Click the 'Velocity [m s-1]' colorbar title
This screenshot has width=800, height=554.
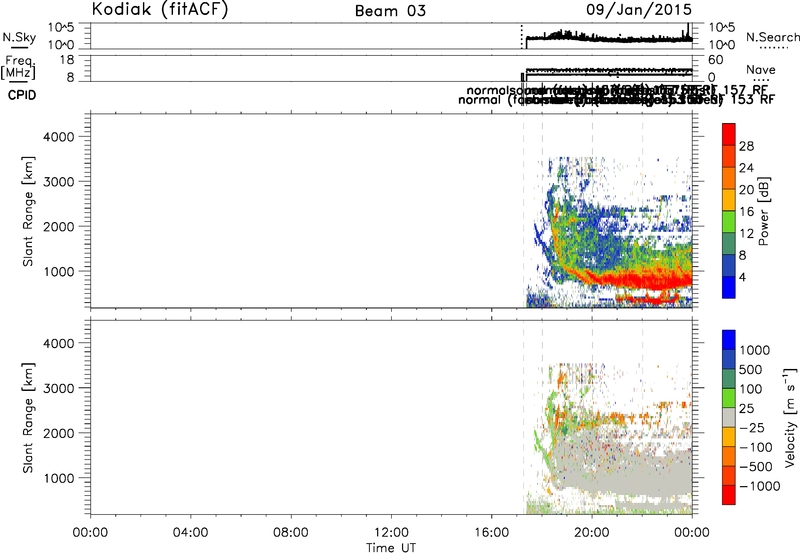(789, 417)
